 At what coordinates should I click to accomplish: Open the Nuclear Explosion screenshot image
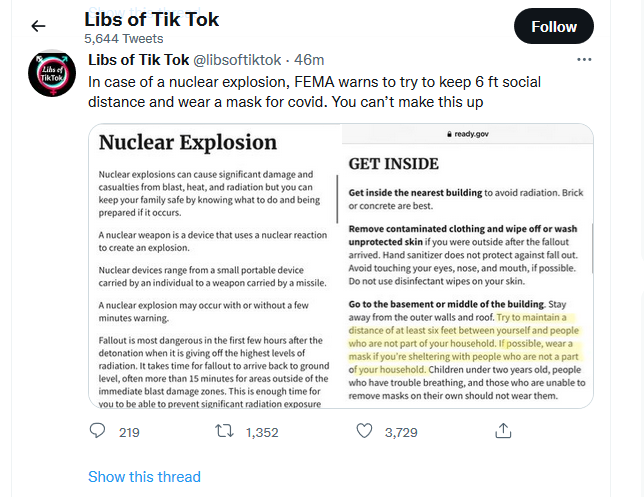pos(215,265)
